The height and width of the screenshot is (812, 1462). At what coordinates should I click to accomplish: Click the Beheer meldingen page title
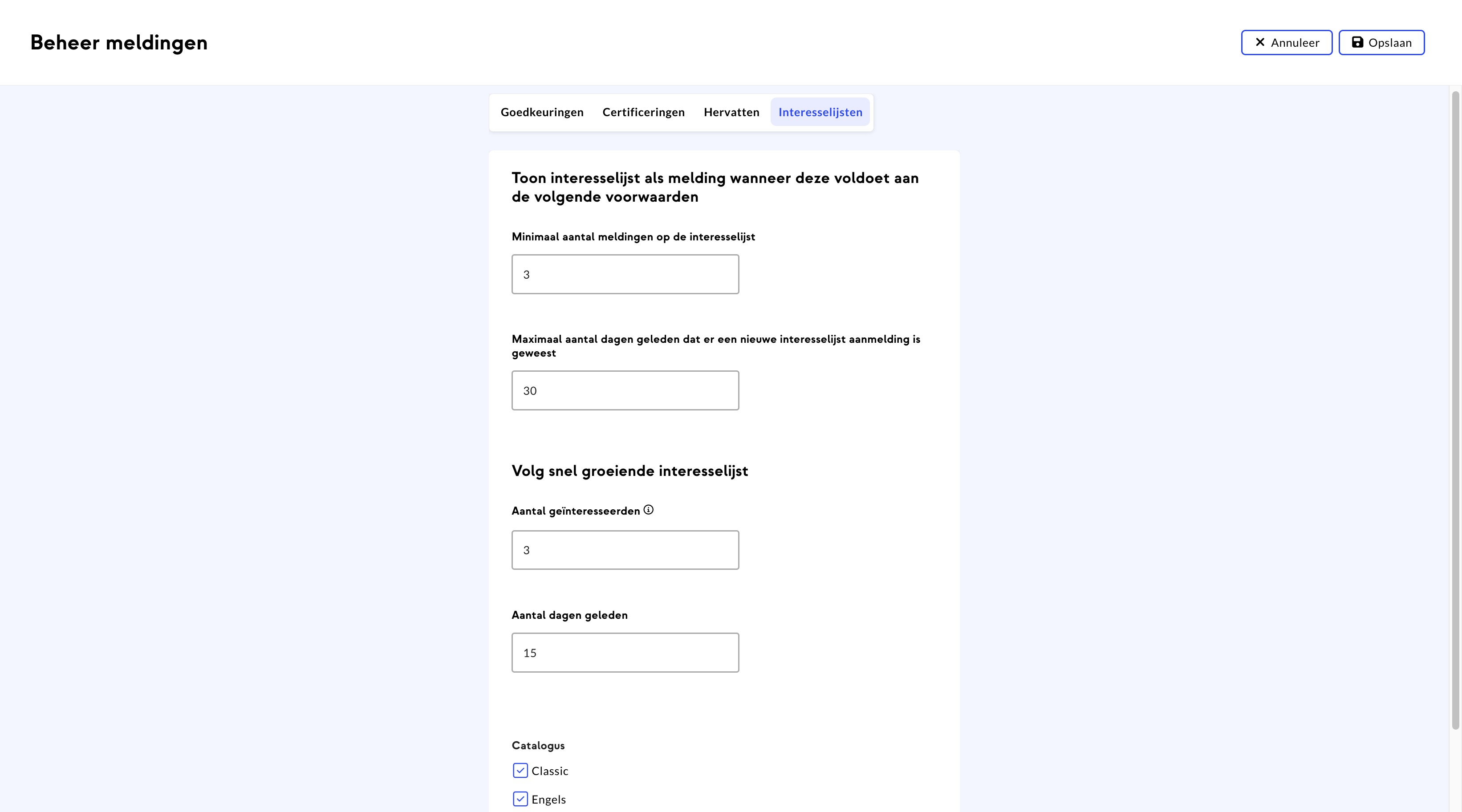tap(118, 43)
